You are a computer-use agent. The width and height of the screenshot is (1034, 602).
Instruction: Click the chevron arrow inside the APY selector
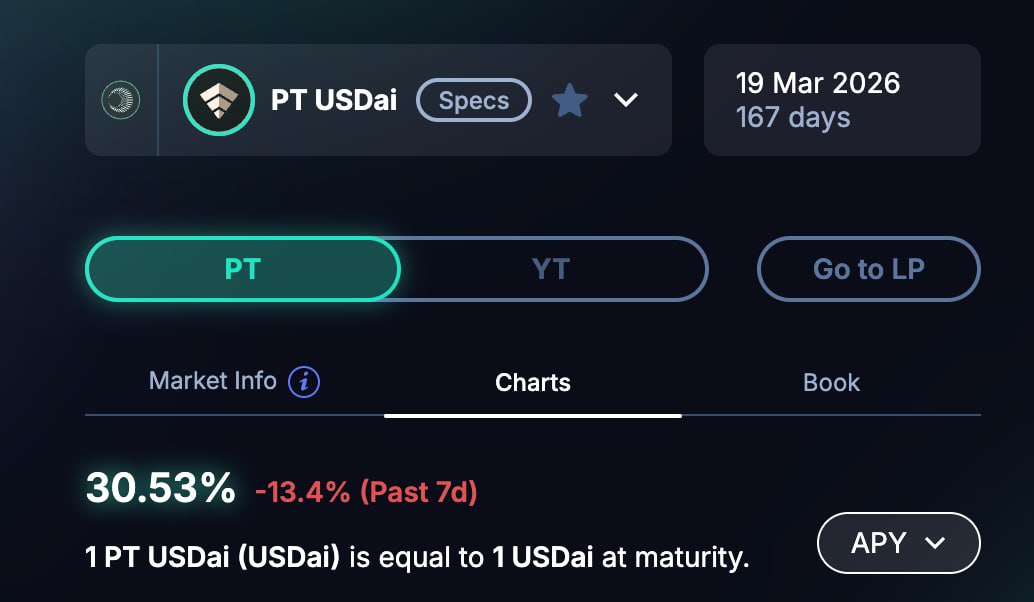(936, 543)
